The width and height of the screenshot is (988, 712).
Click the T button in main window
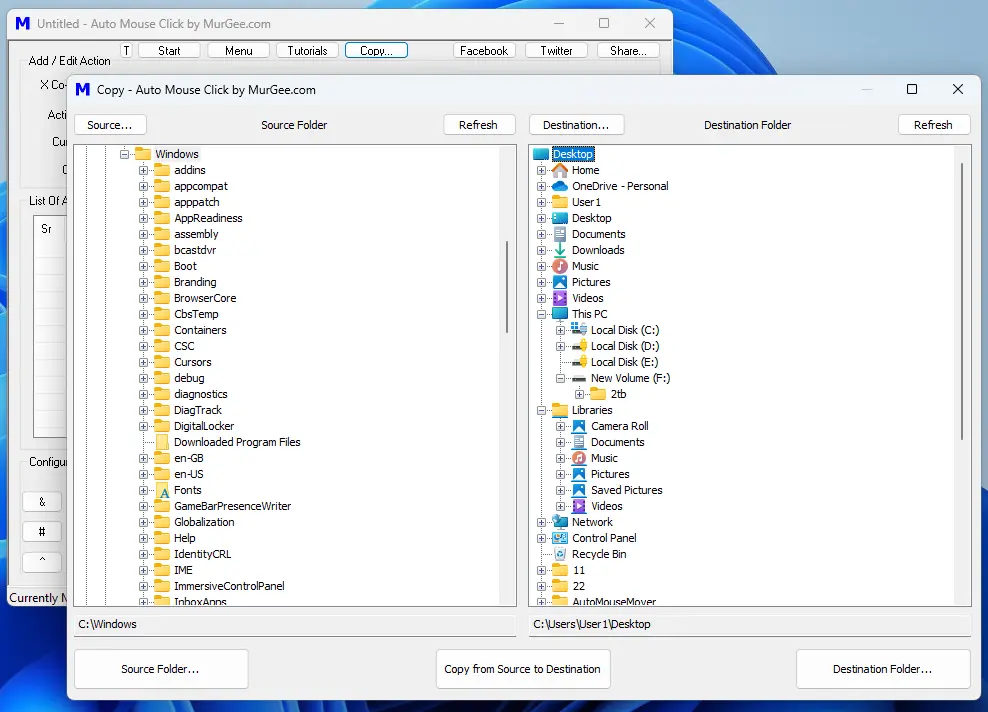(127, 50)
